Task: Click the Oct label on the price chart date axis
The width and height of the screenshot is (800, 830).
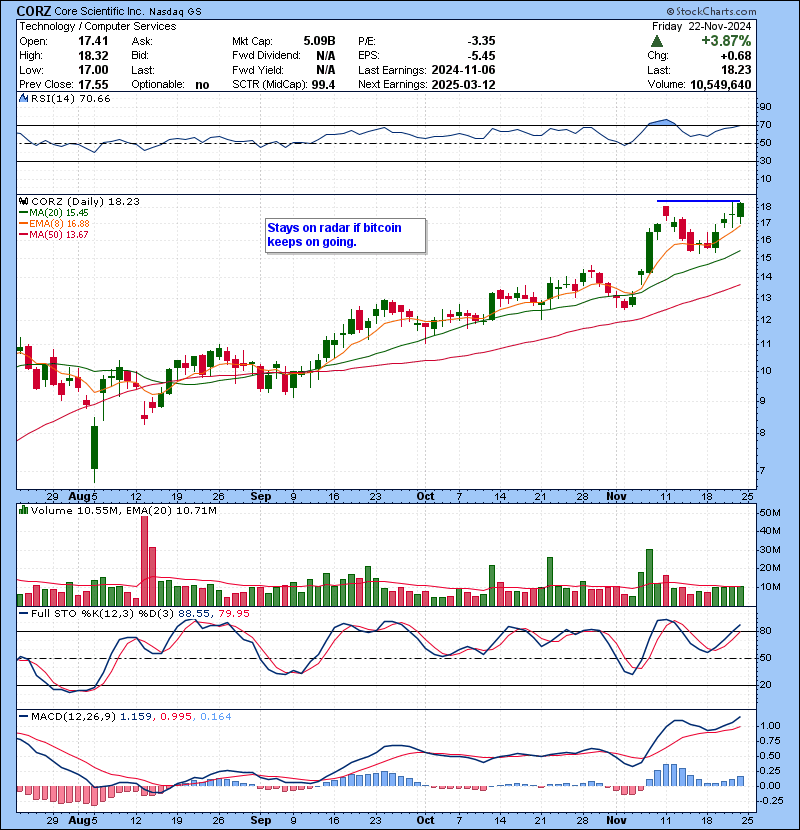Action: point(425,497)
